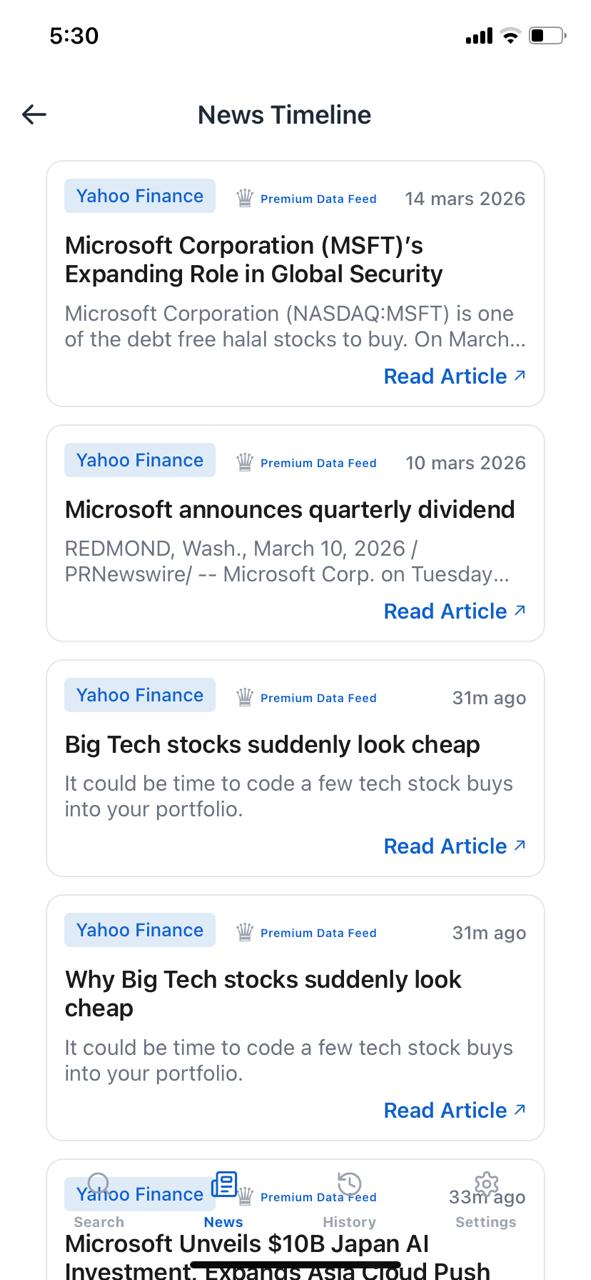Tap Yahoo Finance badge on the dividend article
591x1280 pixels.
[x=140, y=460]
